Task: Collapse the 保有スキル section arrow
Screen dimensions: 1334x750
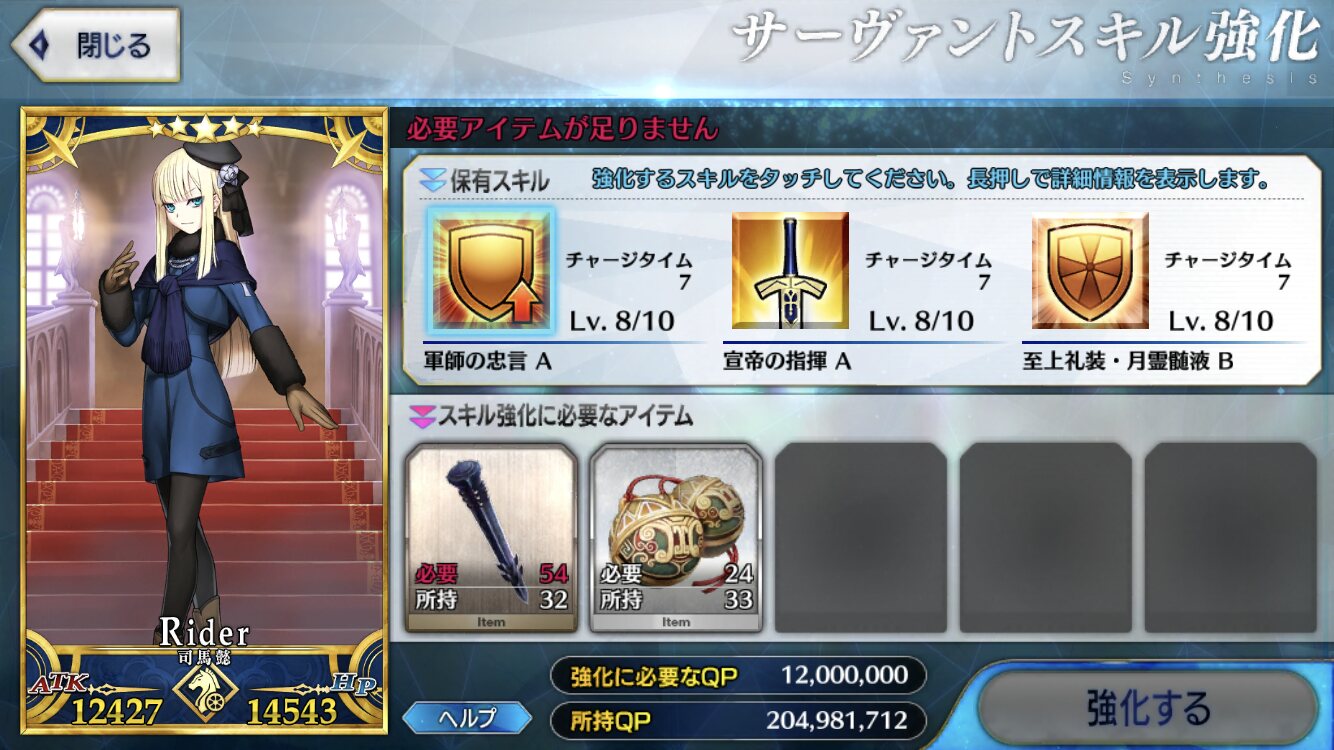Action: click(432, 181)
